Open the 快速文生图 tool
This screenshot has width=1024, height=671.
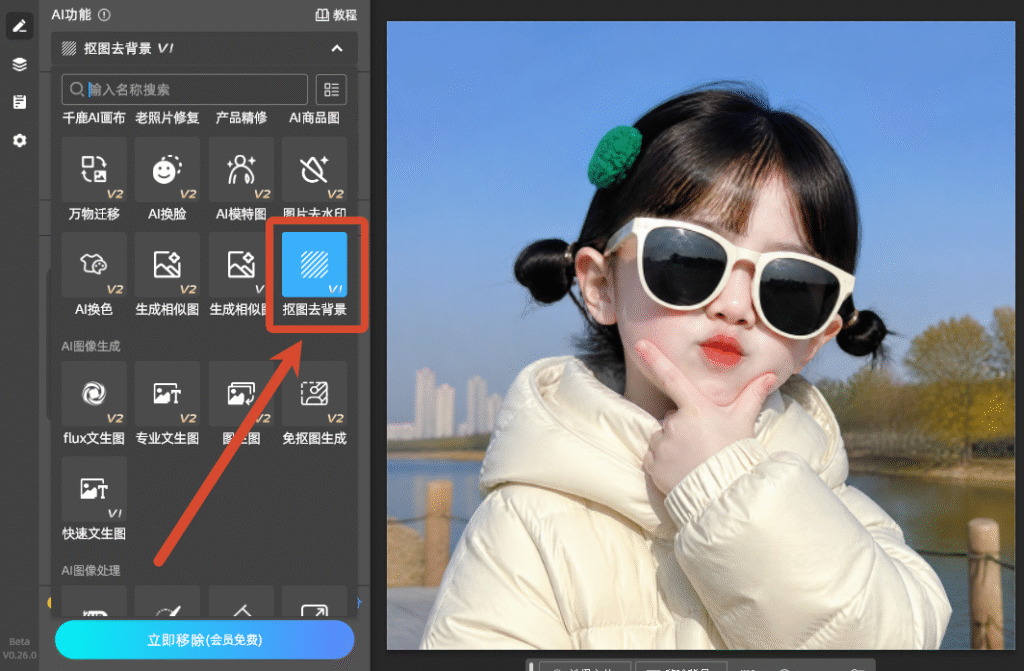pos(94,489)
